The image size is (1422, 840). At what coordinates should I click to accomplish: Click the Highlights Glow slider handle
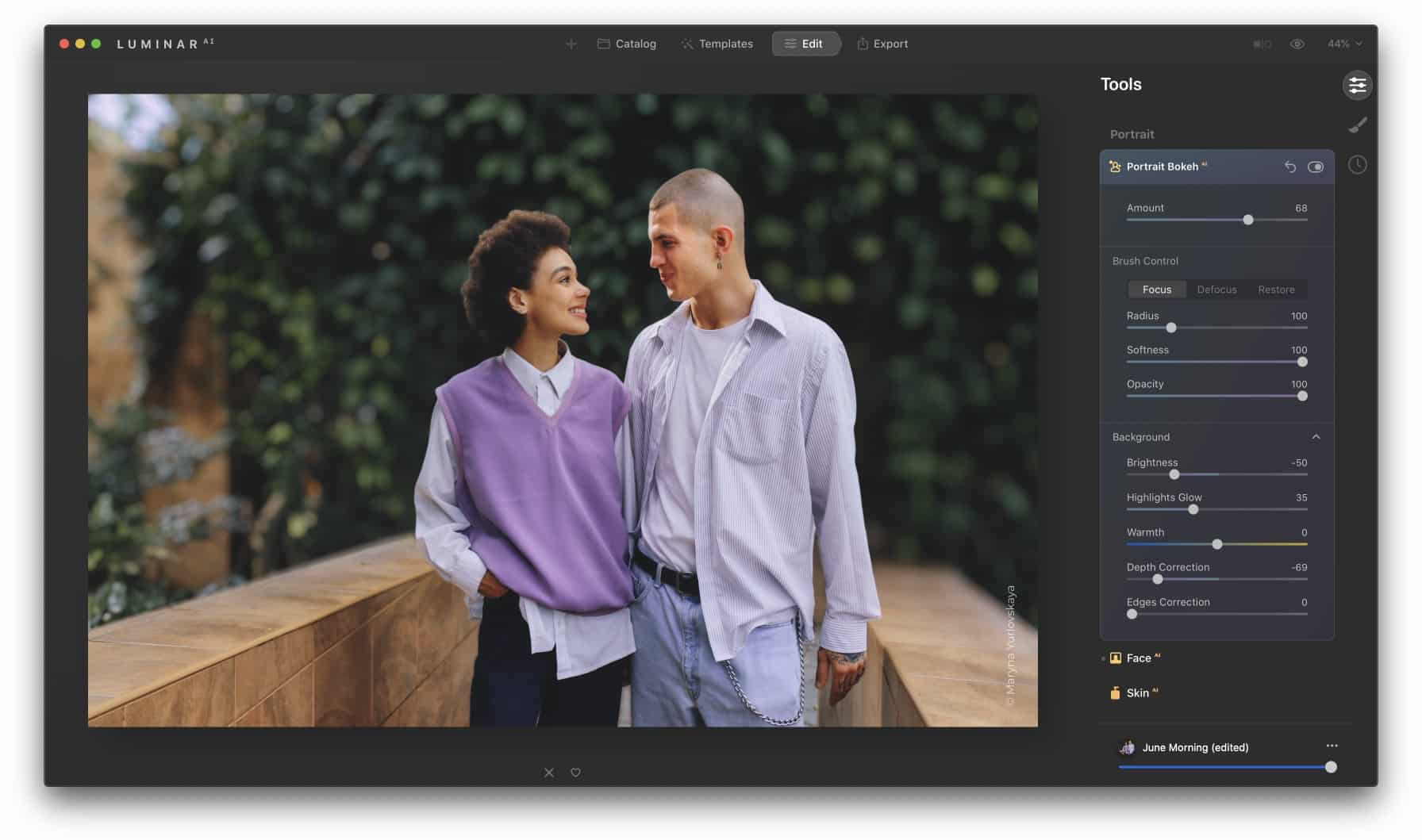(x=1193, y=509)
